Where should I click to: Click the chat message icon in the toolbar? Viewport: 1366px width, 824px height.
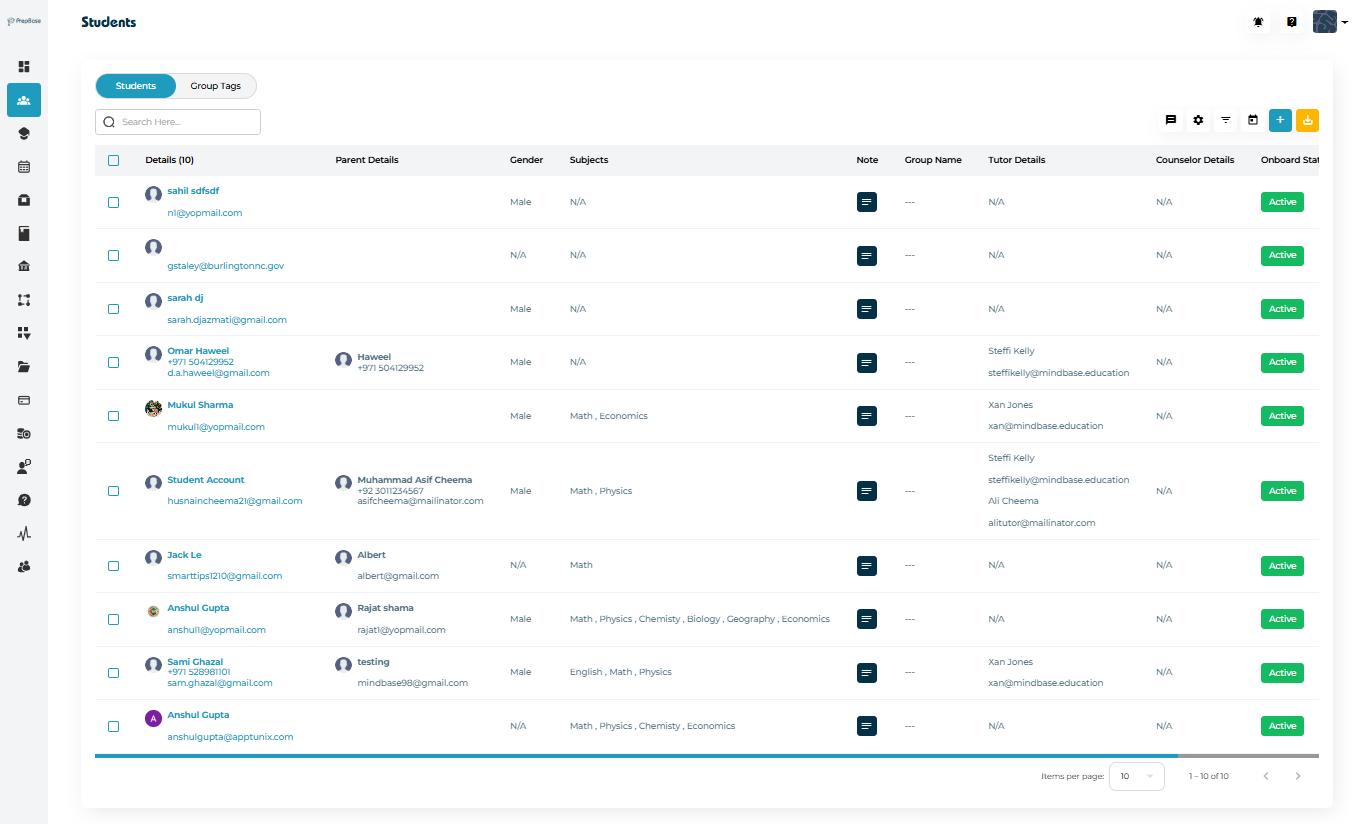1171,120
